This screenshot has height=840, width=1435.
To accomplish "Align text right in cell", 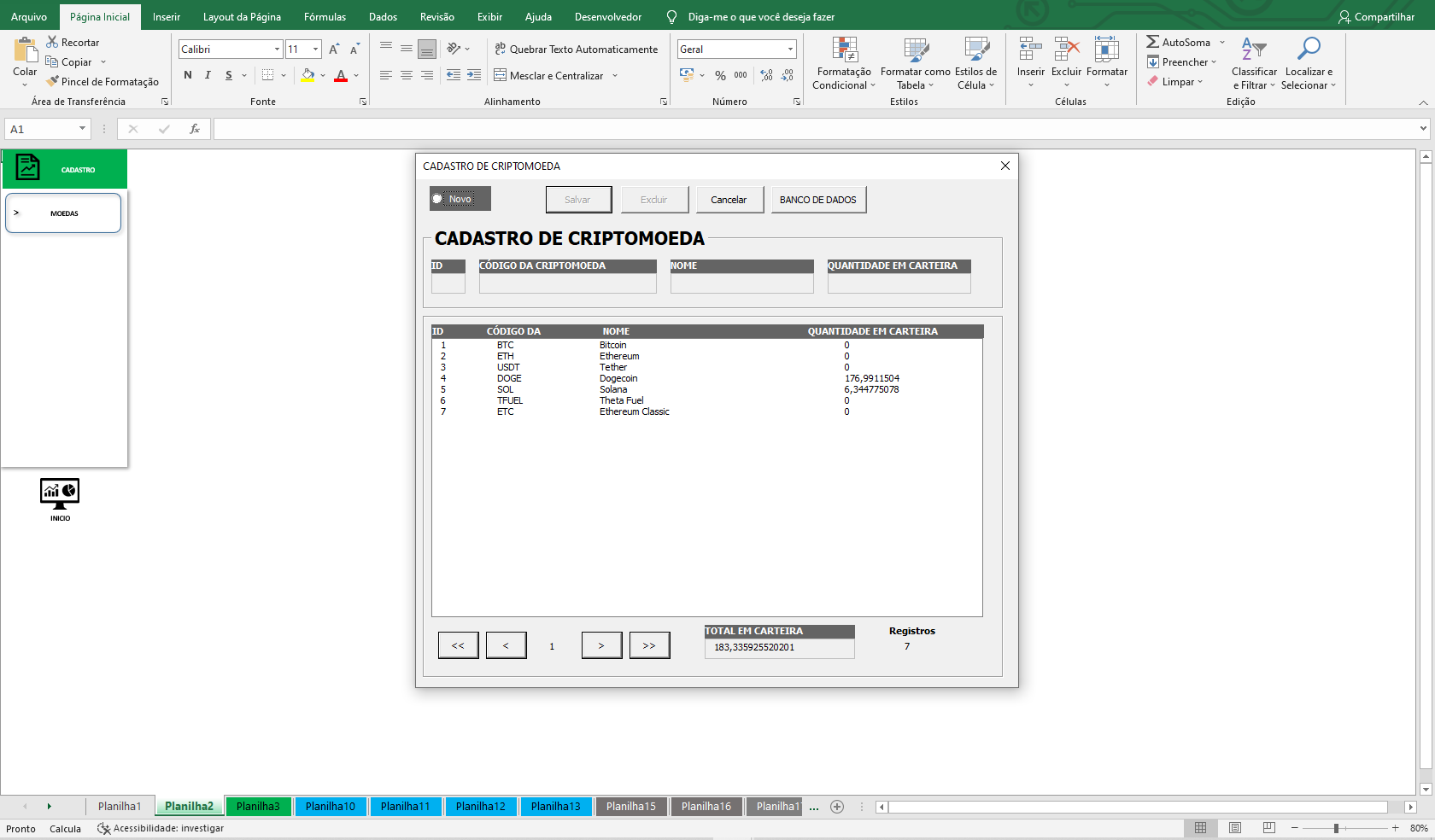I will click(427, 75).
